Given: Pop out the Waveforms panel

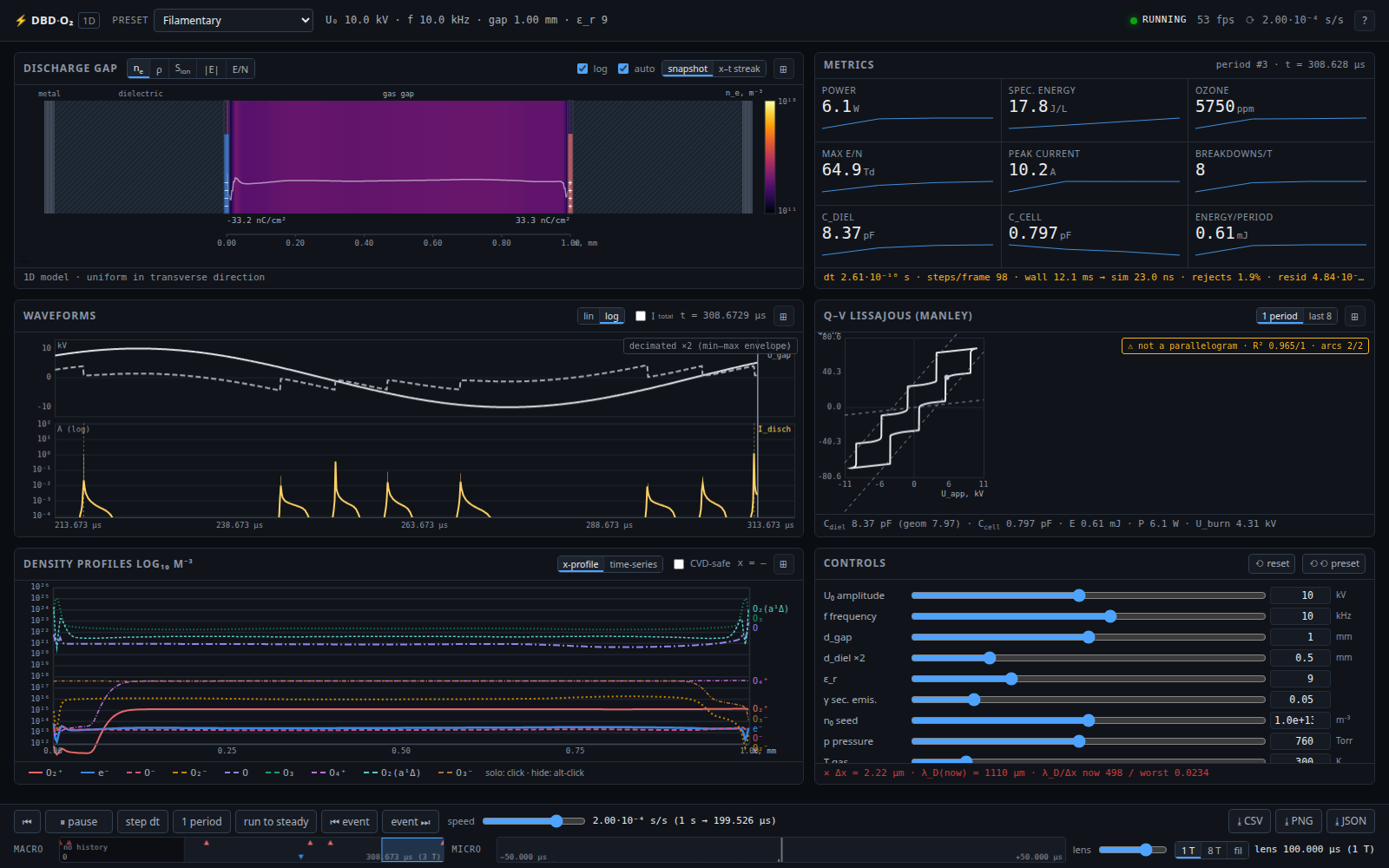Looking at the screenshot, I should coord(783,317).
